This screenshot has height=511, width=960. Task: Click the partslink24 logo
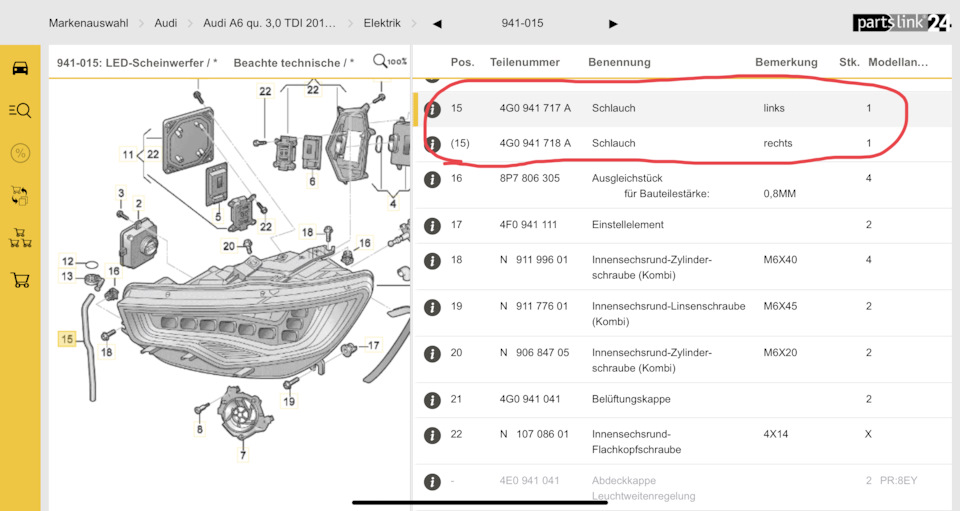click(901, 22)
